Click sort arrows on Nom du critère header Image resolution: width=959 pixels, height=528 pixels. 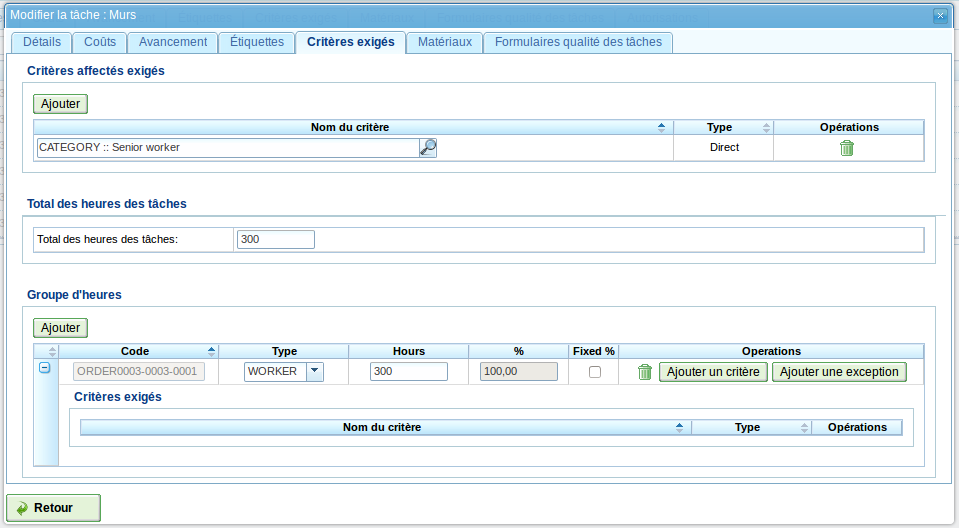pos(661,128)
